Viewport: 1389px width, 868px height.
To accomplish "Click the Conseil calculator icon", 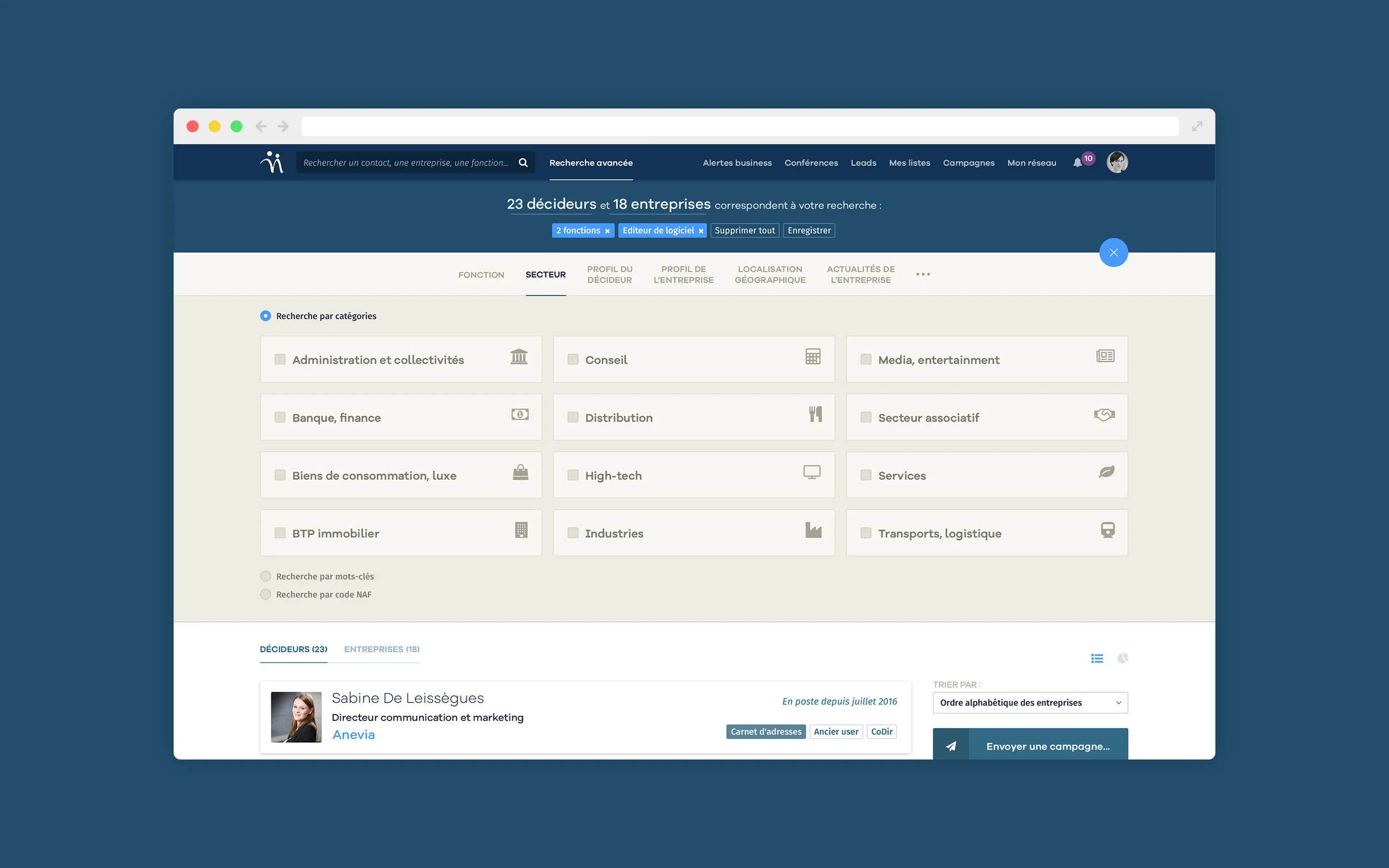I will (812, 357).
